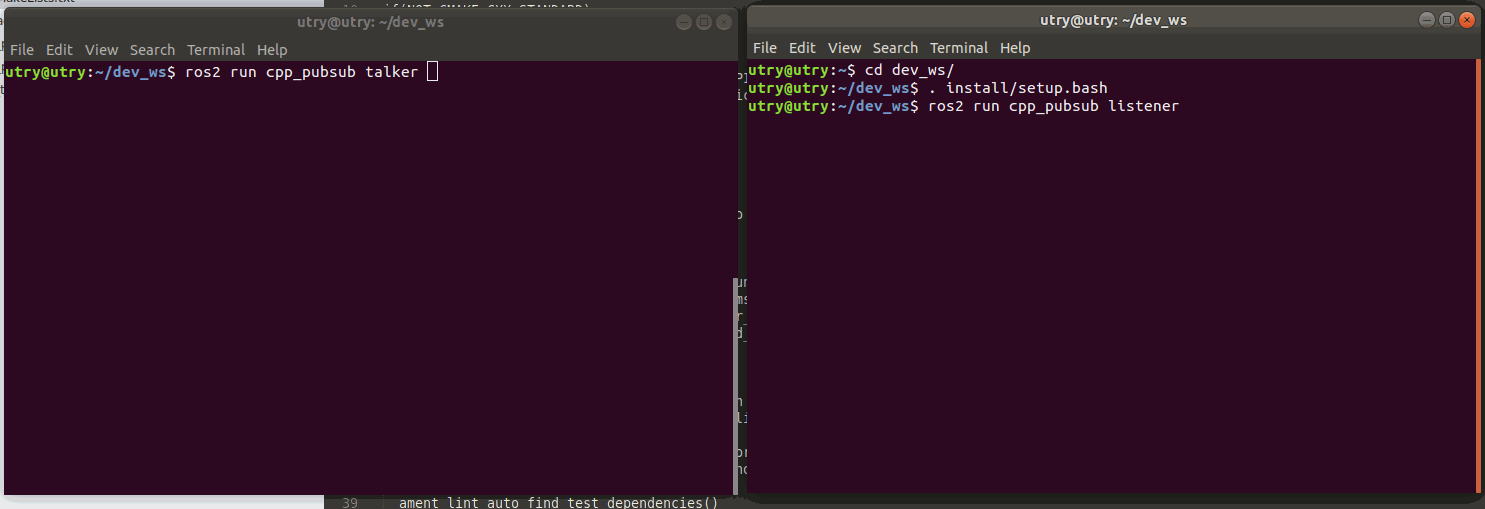Click the left terminal title bar text
The image size is (1485, 509).
point(371,22)
